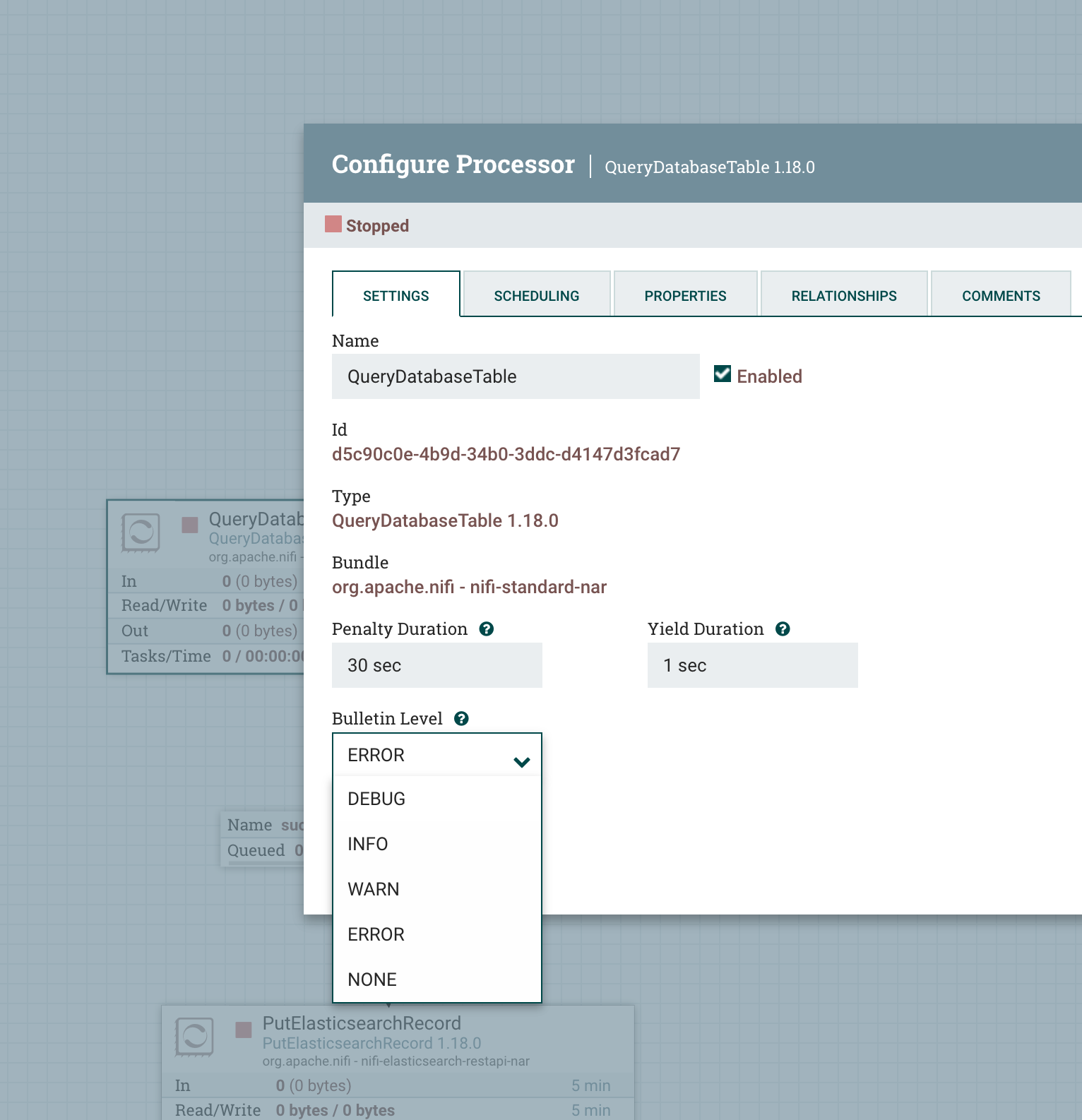Switch to the SETTINGS tab
The image size is (1082, 1120).
[x=396, y=295]
